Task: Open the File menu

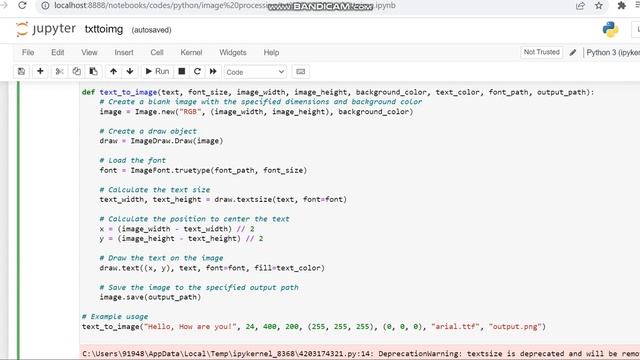Action: [28, 52]
